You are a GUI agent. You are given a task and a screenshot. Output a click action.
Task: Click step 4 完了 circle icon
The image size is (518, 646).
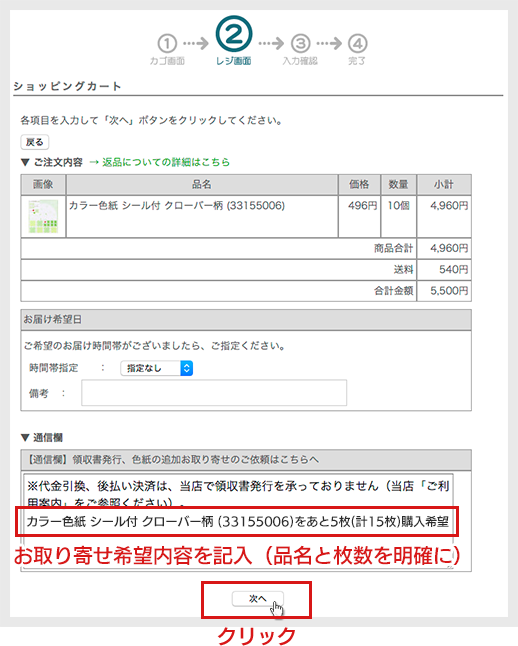[x=357, y=43]
